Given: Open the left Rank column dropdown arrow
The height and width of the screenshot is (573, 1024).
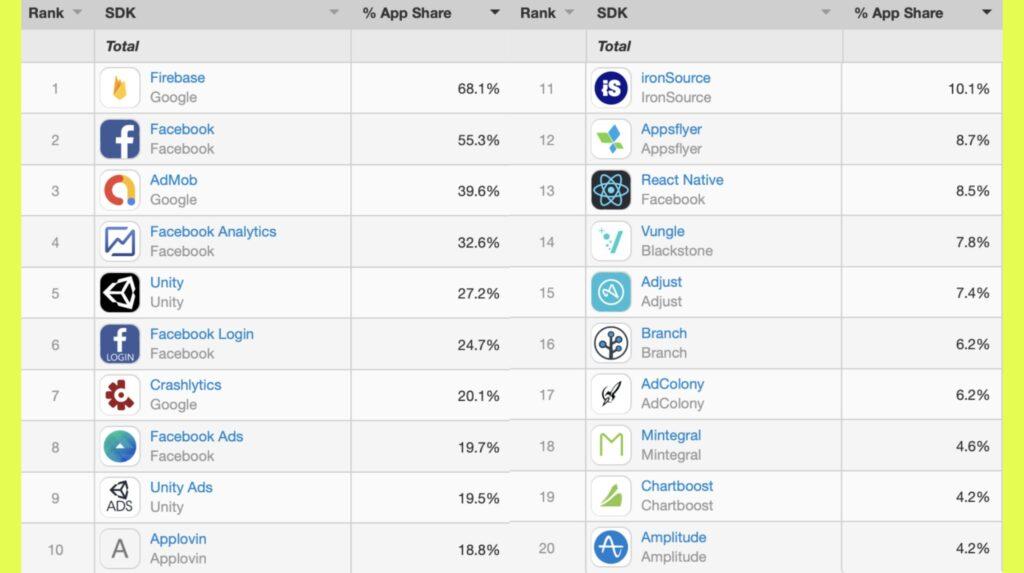Looking at the screenshot, I should click(77, 12).
